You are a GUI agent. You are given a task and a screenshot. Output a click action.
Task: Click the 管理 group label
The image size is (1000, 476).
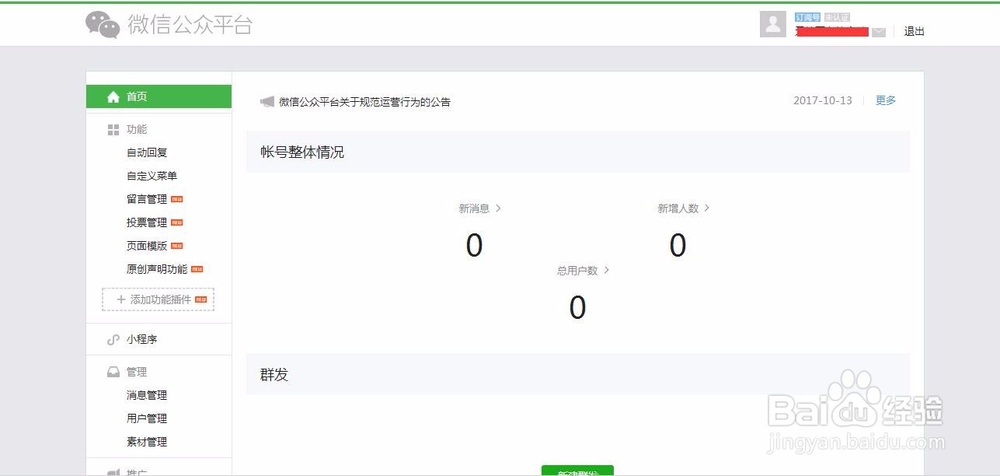point(136,372)
